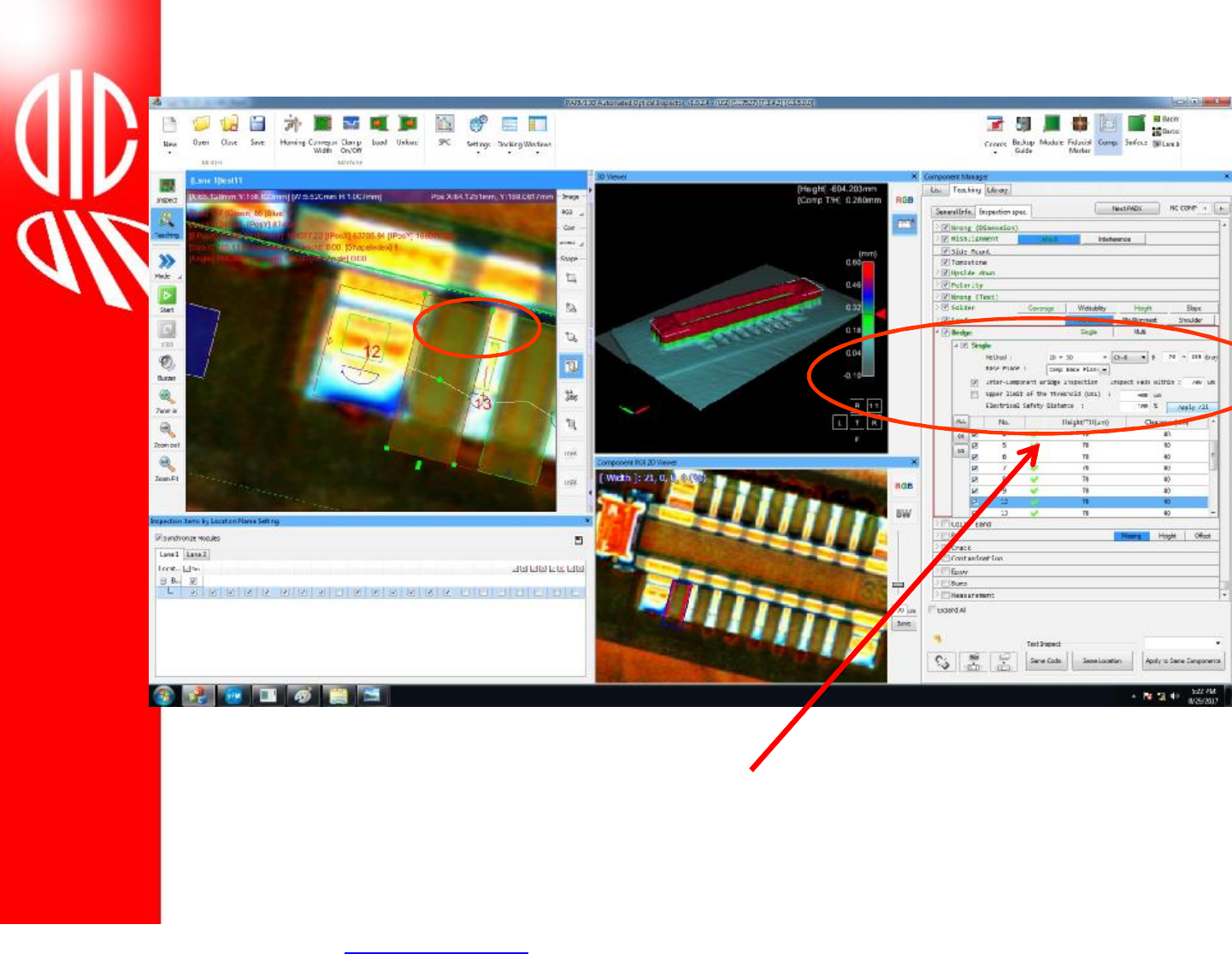
Task: Open Settings from the ribbon
Action: pyautogui.click(x=478, y=132)
